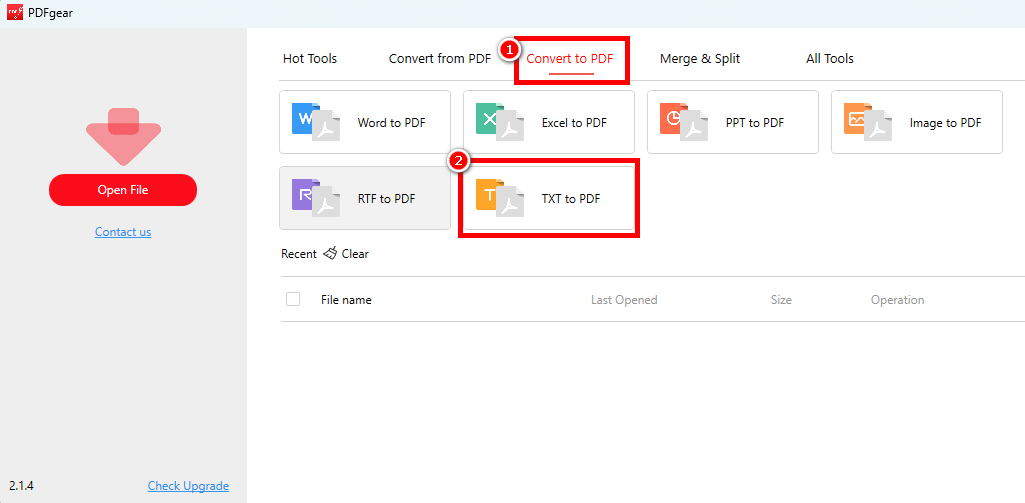Sort by Last Opened column header
The height and width of the screenshot is (503, 1025).
(624, 300)
